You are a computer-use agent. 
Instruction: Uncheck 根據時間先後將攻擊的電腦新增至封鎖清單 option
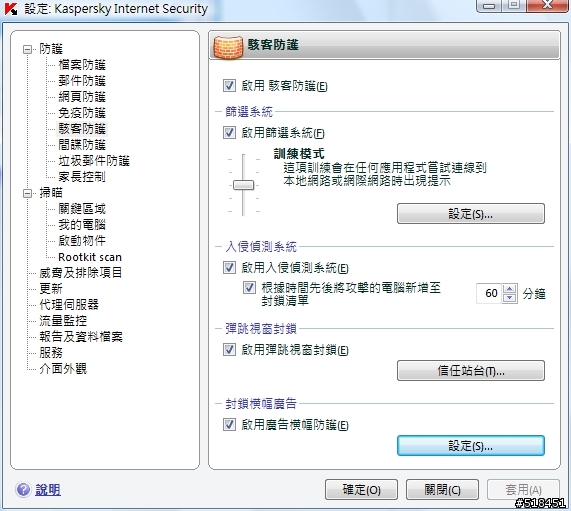click(249, 288)
